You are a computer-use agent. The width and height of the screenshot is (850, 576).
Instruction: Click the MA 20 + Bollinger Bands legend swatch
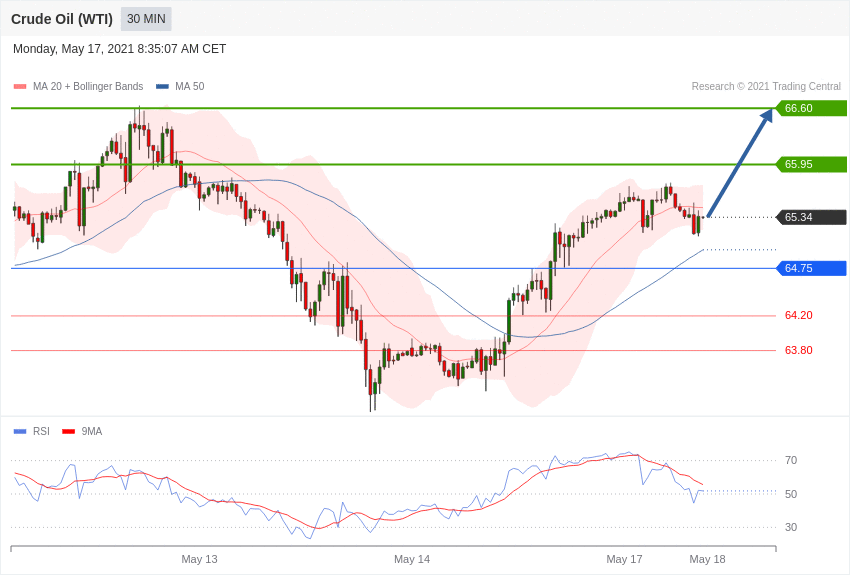coord(20,86)
